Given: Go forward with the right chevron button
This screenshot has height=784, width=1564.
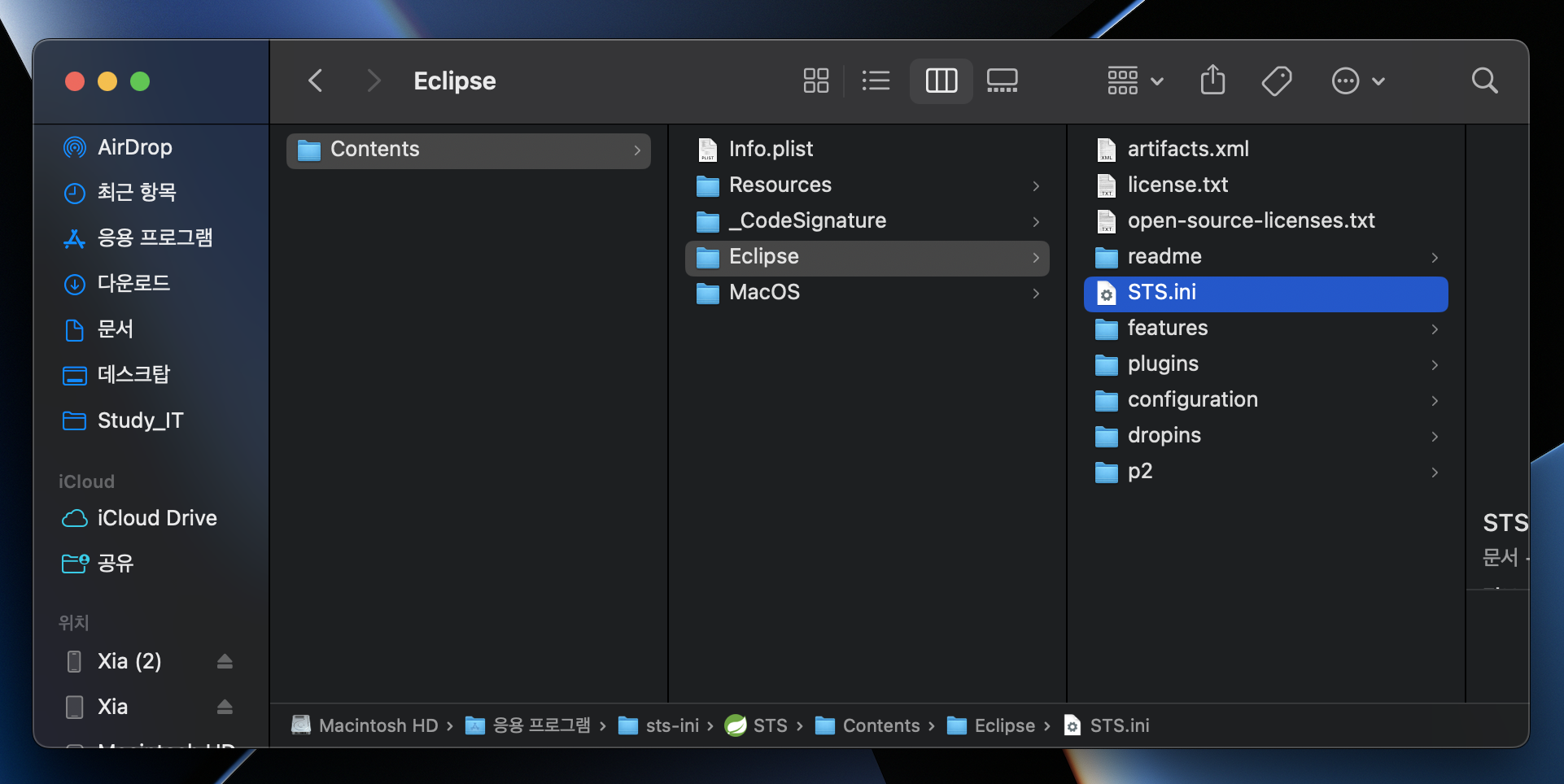Looking at the screenshot, I should 373,81.
